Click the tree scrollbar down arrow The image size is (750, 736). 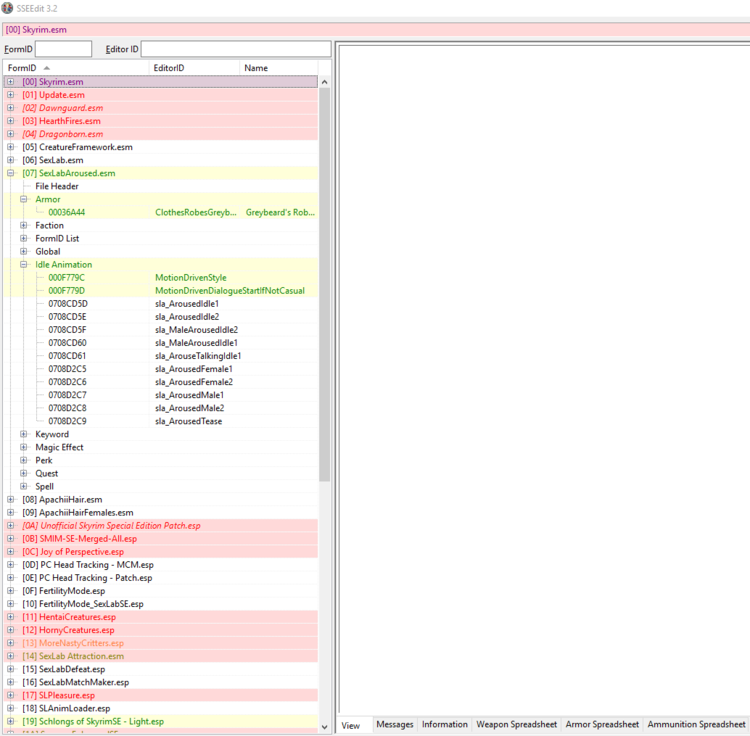pos(324,727)
